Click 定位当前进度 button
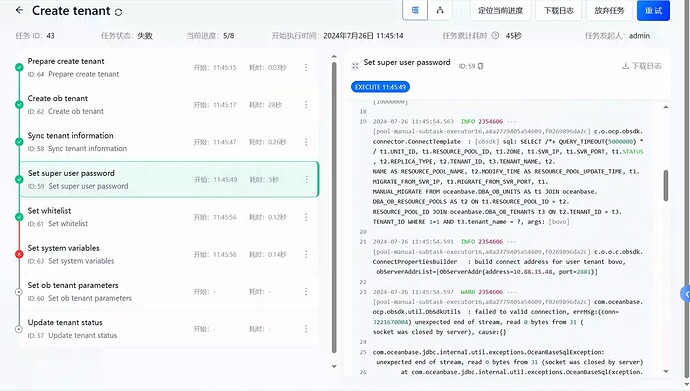 (500, 10)
